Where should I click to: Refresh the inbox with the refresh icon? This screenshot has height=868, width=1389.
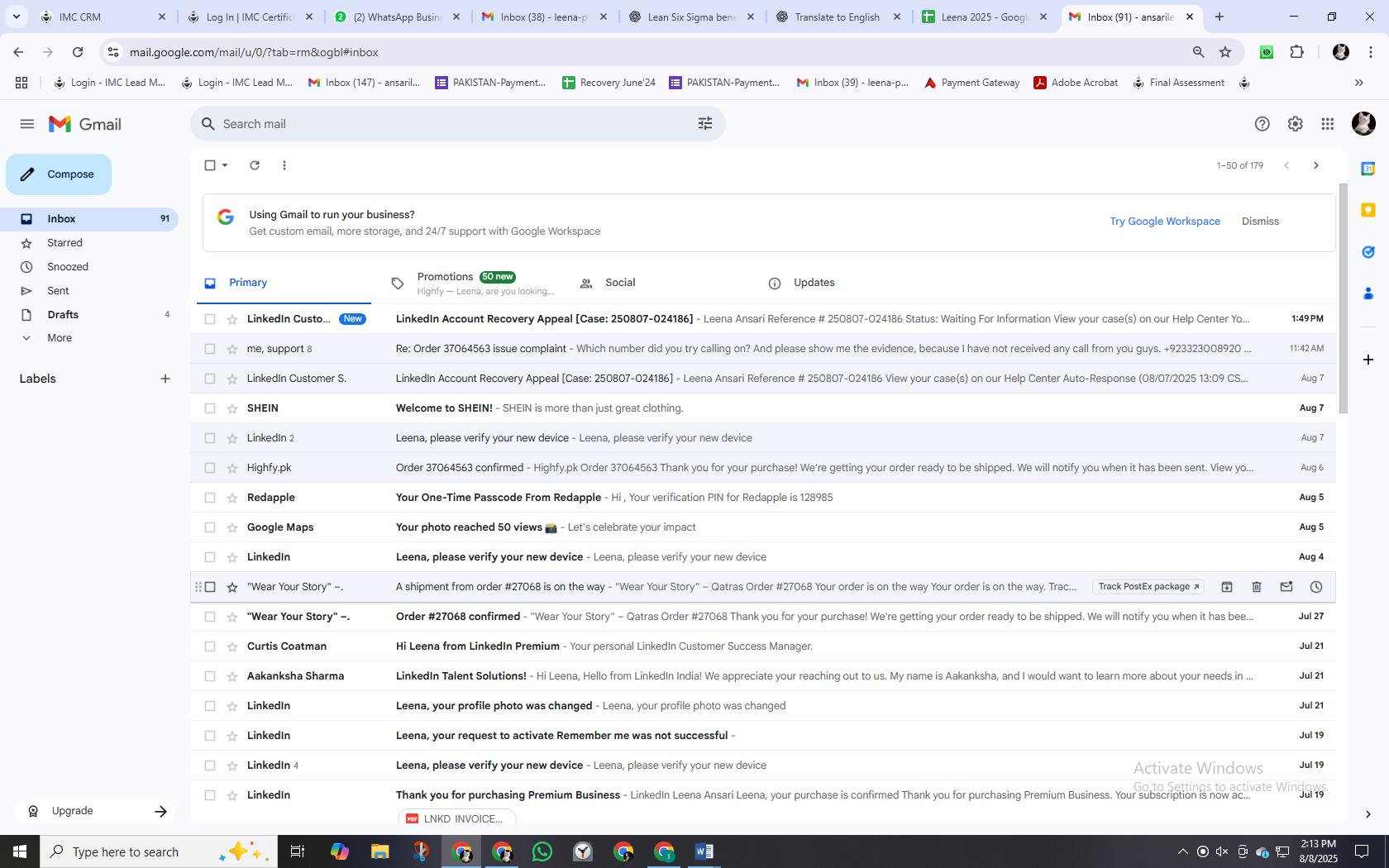(x=255, y=165)
